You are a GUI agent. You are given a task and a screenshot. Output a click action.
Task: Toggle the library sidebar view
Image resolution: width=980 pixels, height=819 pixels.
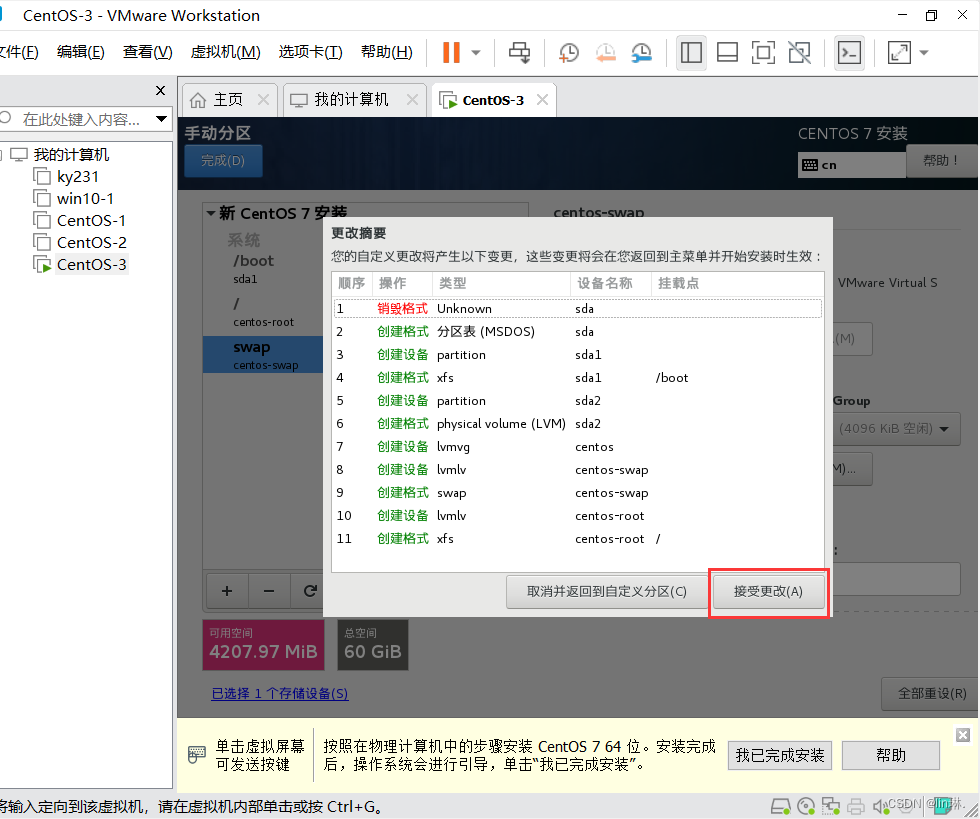click(x=691, y=53)
